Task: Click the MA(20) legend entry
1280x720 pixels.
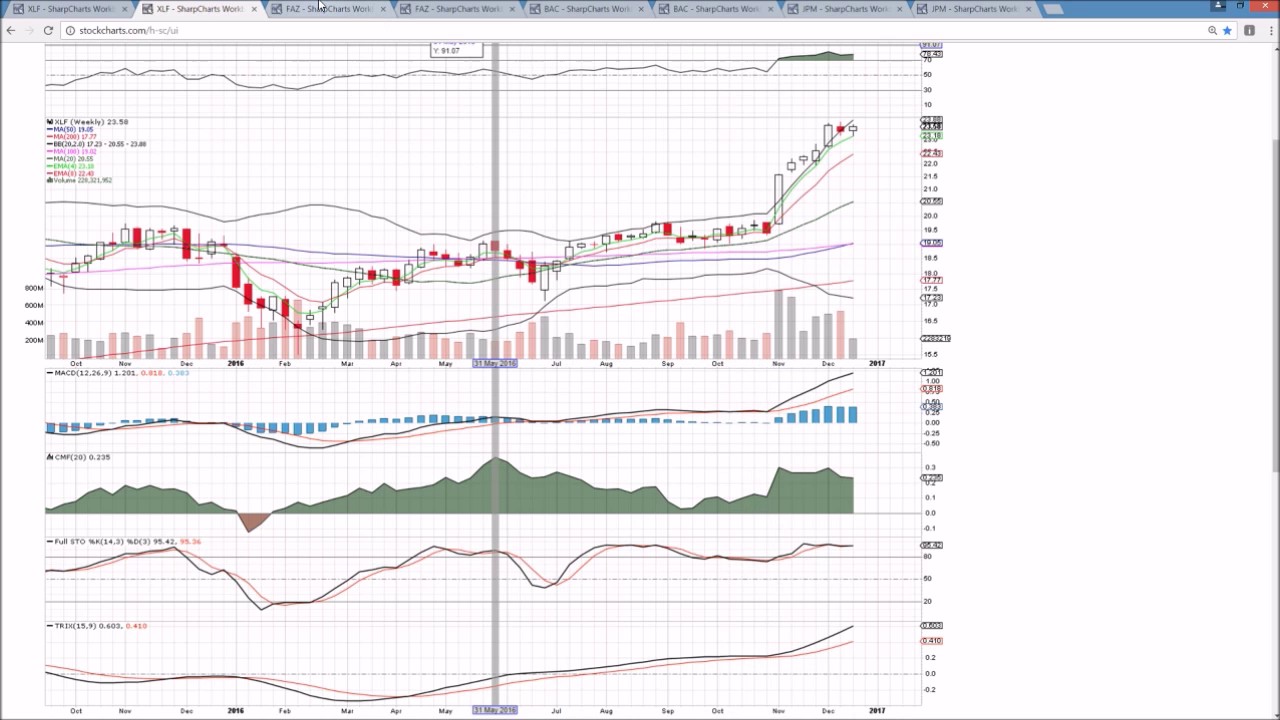Action: pyautogui.click(x=70, y=159)
